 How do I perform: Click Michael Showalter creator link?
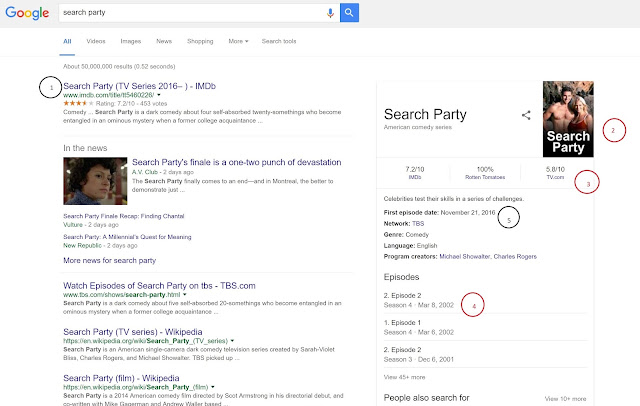(464, 257)
